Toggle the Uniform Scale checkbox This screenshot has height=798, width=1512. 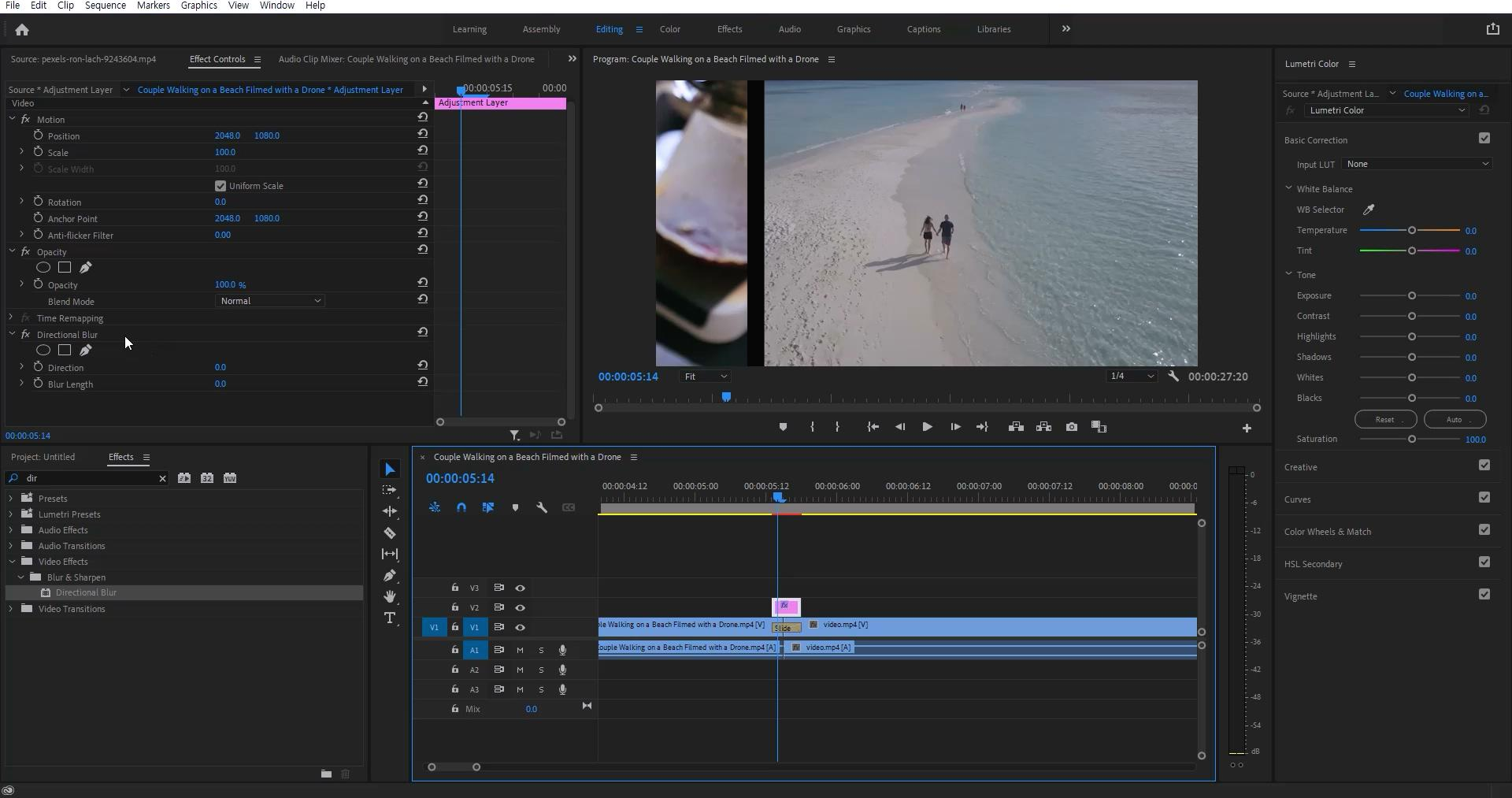(220, 186)
